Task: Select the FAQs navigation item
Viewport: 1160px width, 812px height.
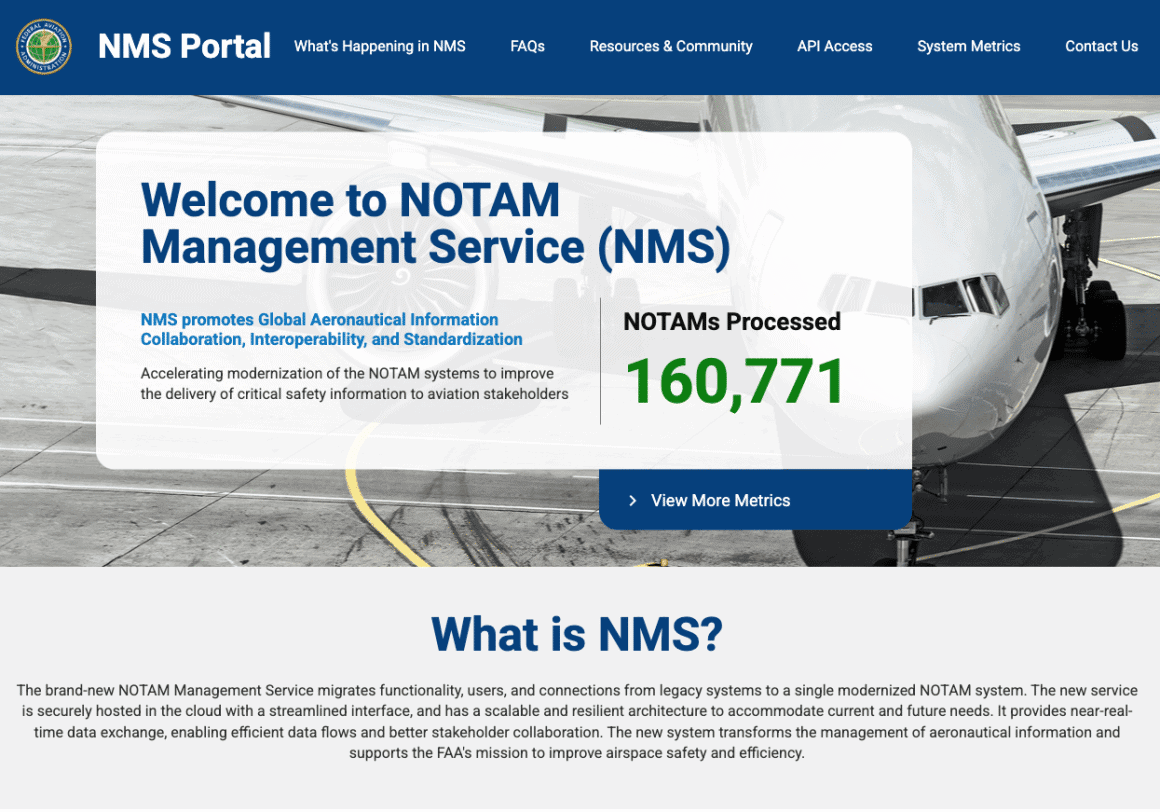Action: (527, 46)
